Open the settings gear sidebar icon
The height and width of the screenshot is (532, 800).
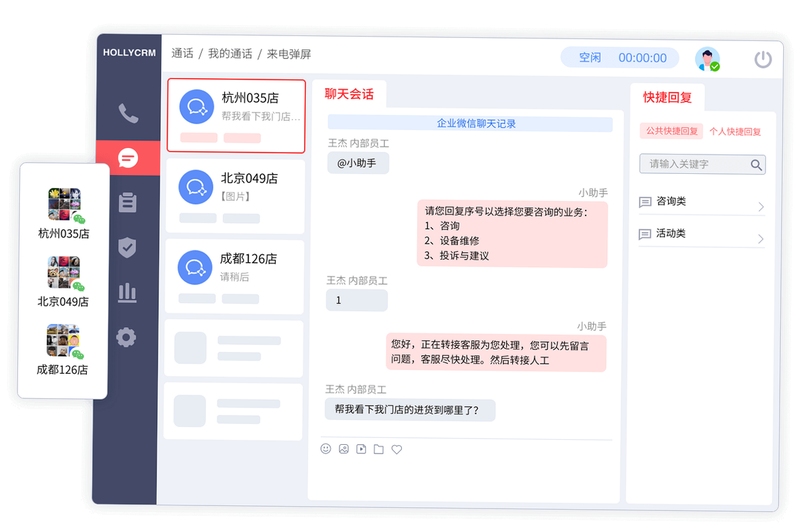[x=126, y=337]
